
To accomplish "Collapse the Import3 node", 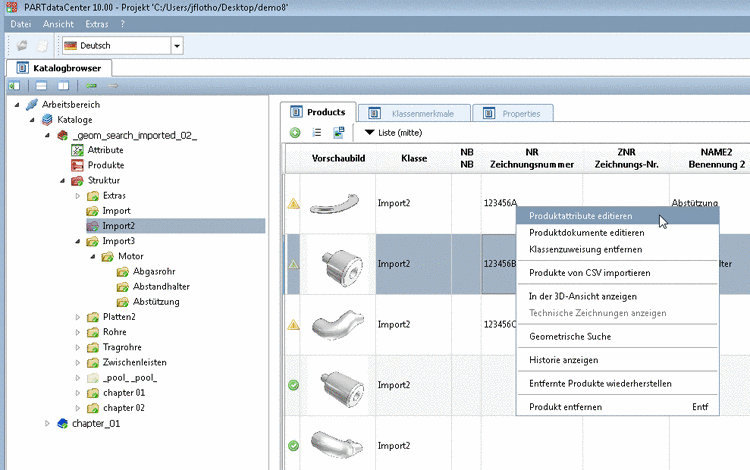I will (x=77, y=241).
